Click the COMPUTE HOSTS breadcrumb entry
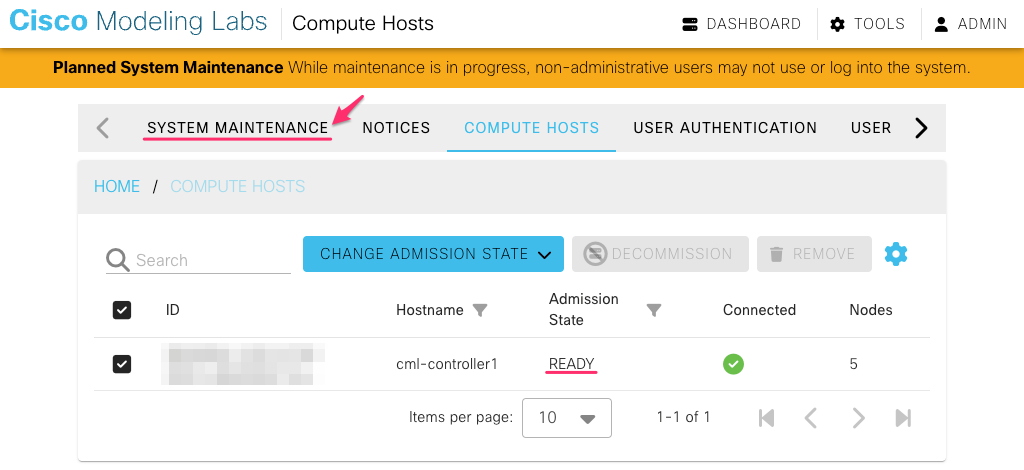Screen dimensions: 1024x470 [238, 187]
